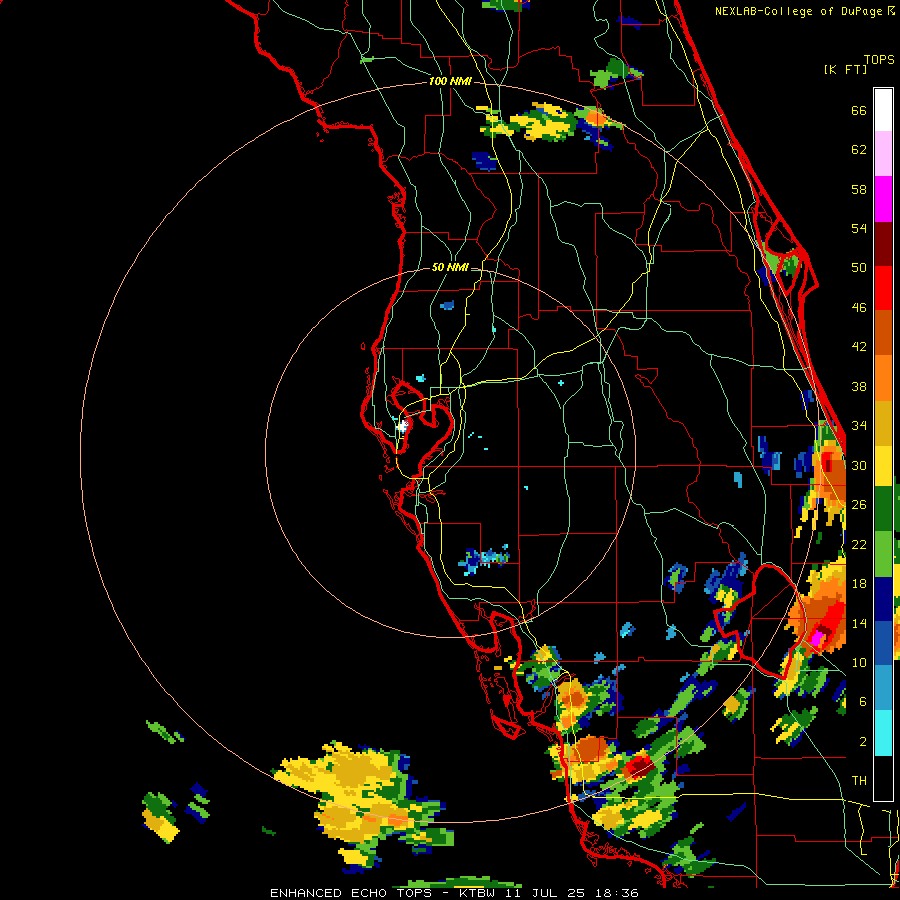Click the 66 value on the legend
The height and width of the screenshot is (900, 900).
859,110
